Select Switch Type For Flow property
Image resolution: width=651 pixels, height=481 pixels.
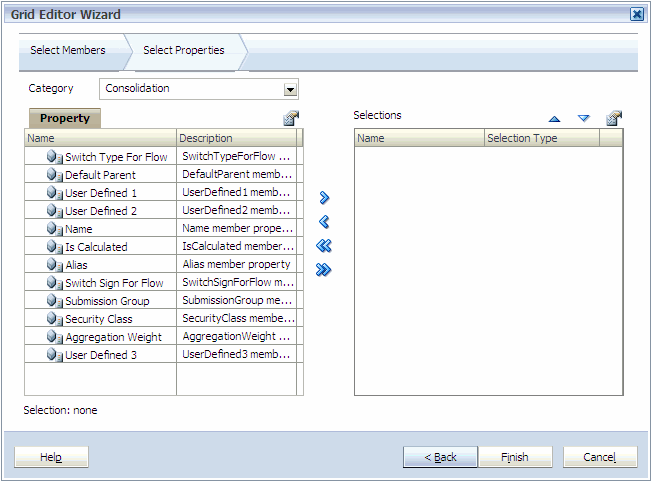click(116, 157)
